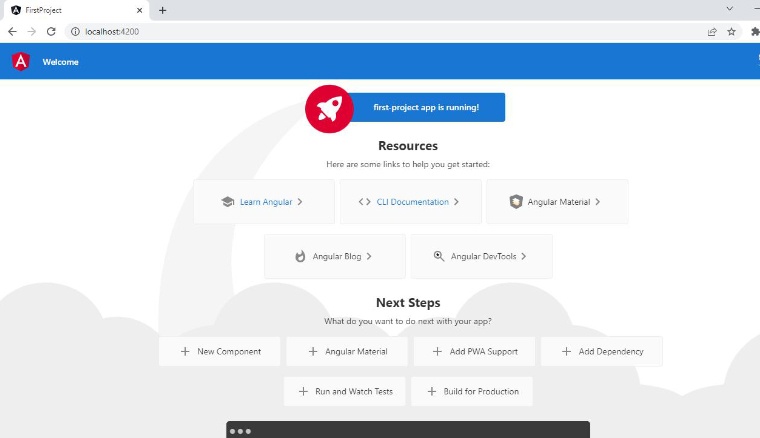This screenshot has height=438, width=760.
Task: Click the shield icon beside Angular Material
Action: pyautogui.click(x=516, y=202)
